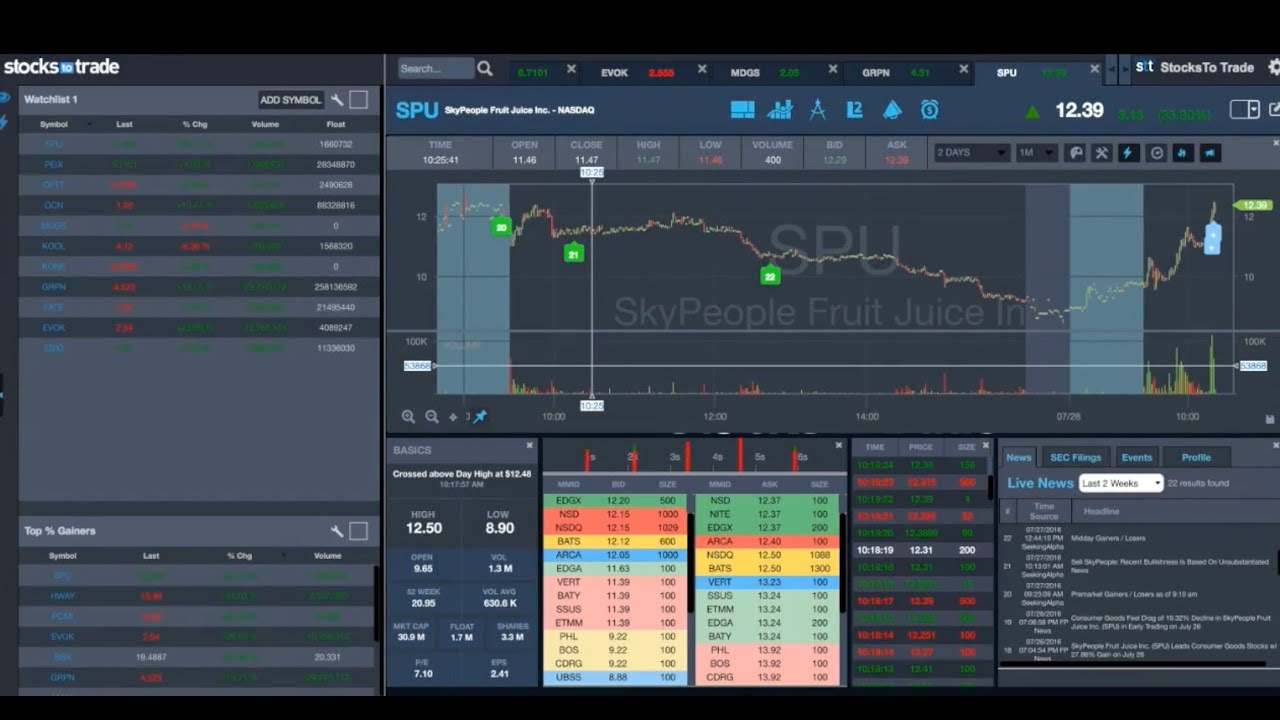Click the news marker 22 on chart
Image resolution: width=1280 pixels, height=720 pixels.
pos(769,276)
